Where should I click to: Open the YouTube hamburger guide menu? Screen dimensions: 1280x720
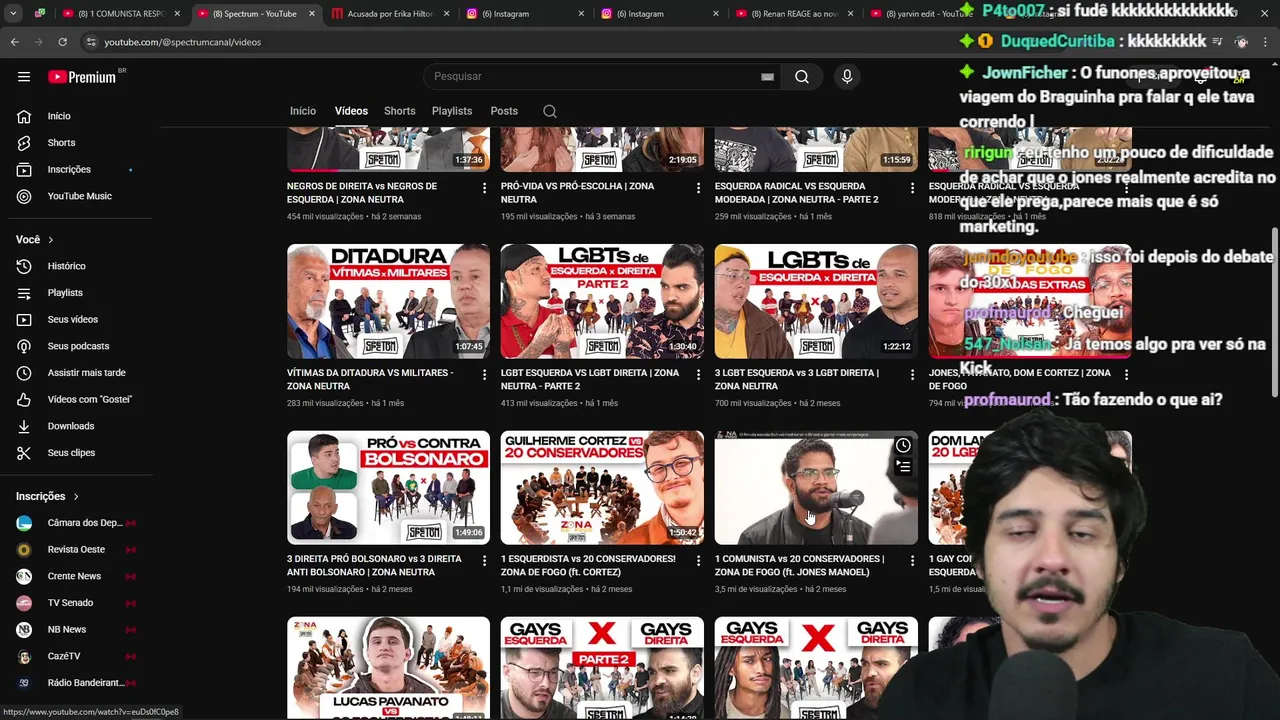(24, 77)
